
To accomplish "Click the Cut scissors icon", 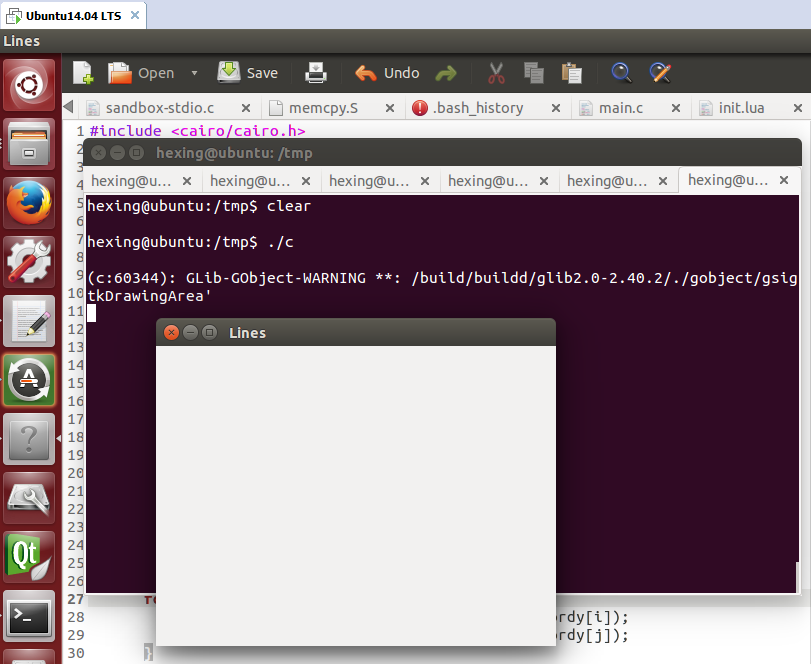I will [x=496, y=73].
